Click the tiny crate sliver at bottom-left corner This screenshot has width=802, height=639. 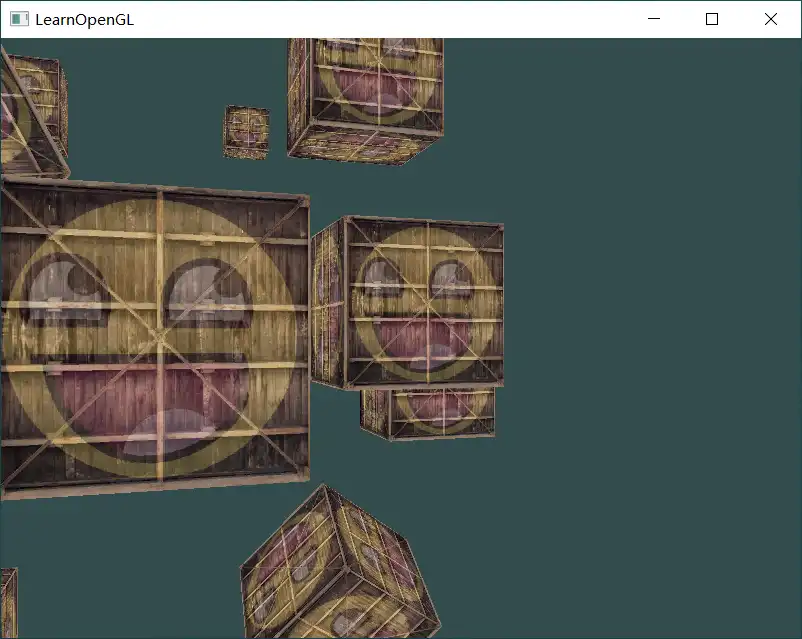pos(7,600)
